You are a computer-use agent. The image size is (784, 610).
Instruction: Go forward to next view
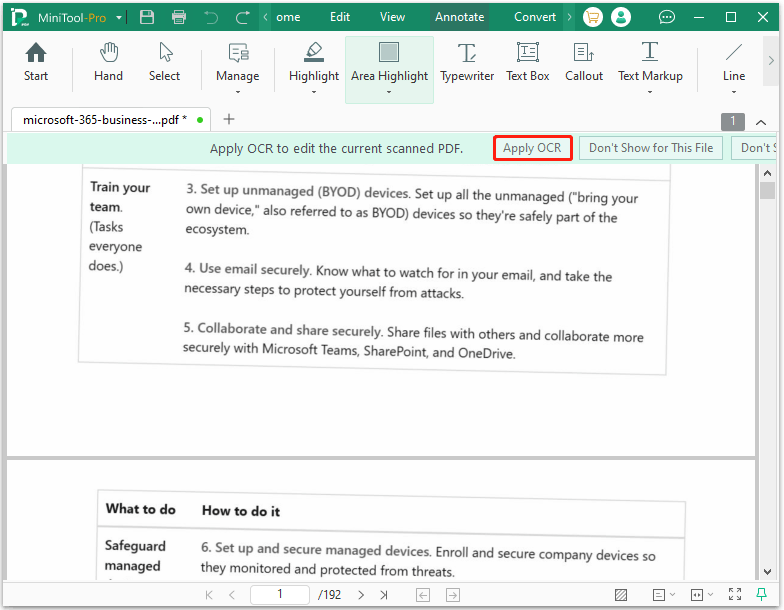pyautogui.click(x=452, y=594)
